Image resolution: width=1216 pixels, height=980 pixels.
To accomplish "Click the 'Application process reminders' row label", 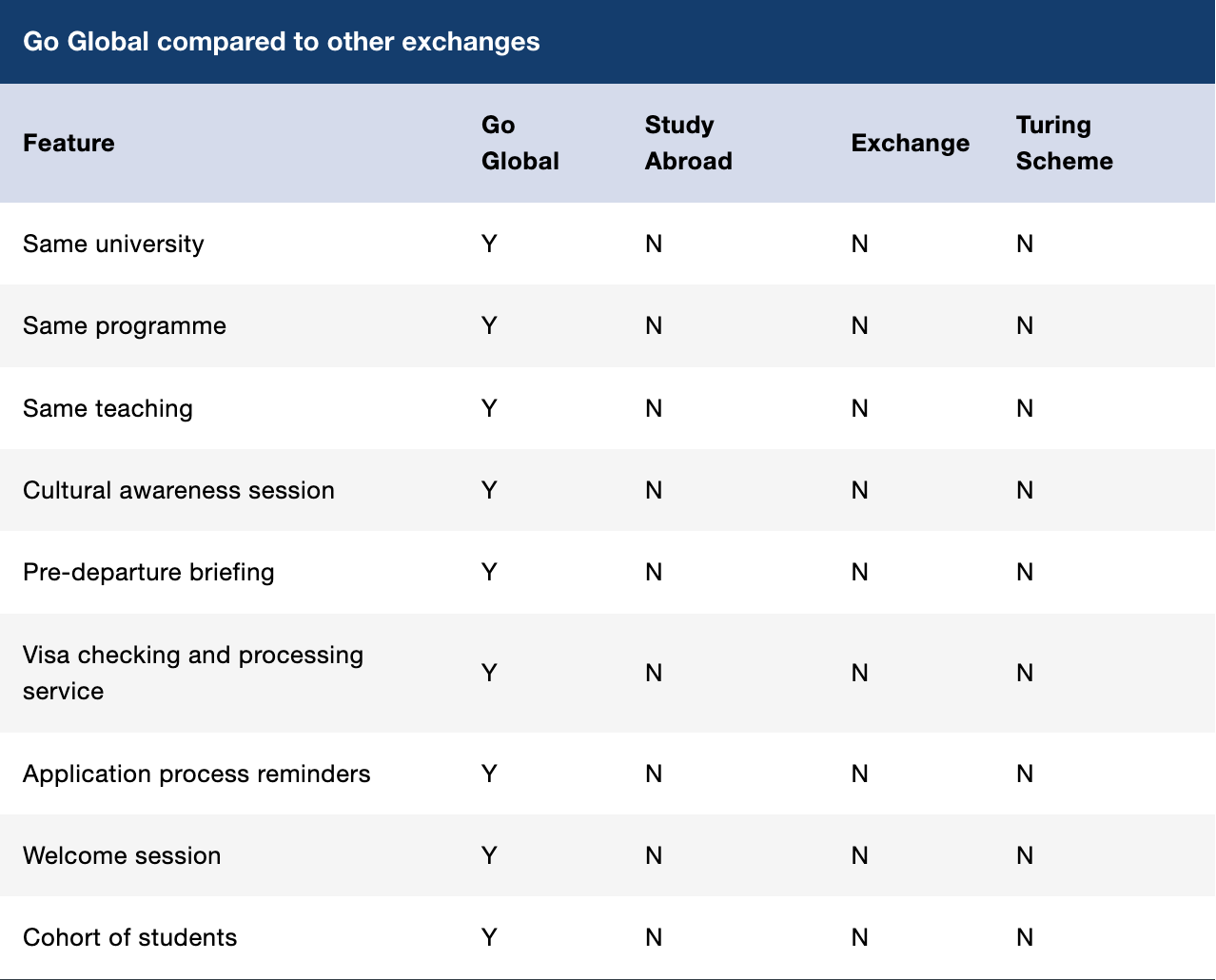I will [197, 774].
